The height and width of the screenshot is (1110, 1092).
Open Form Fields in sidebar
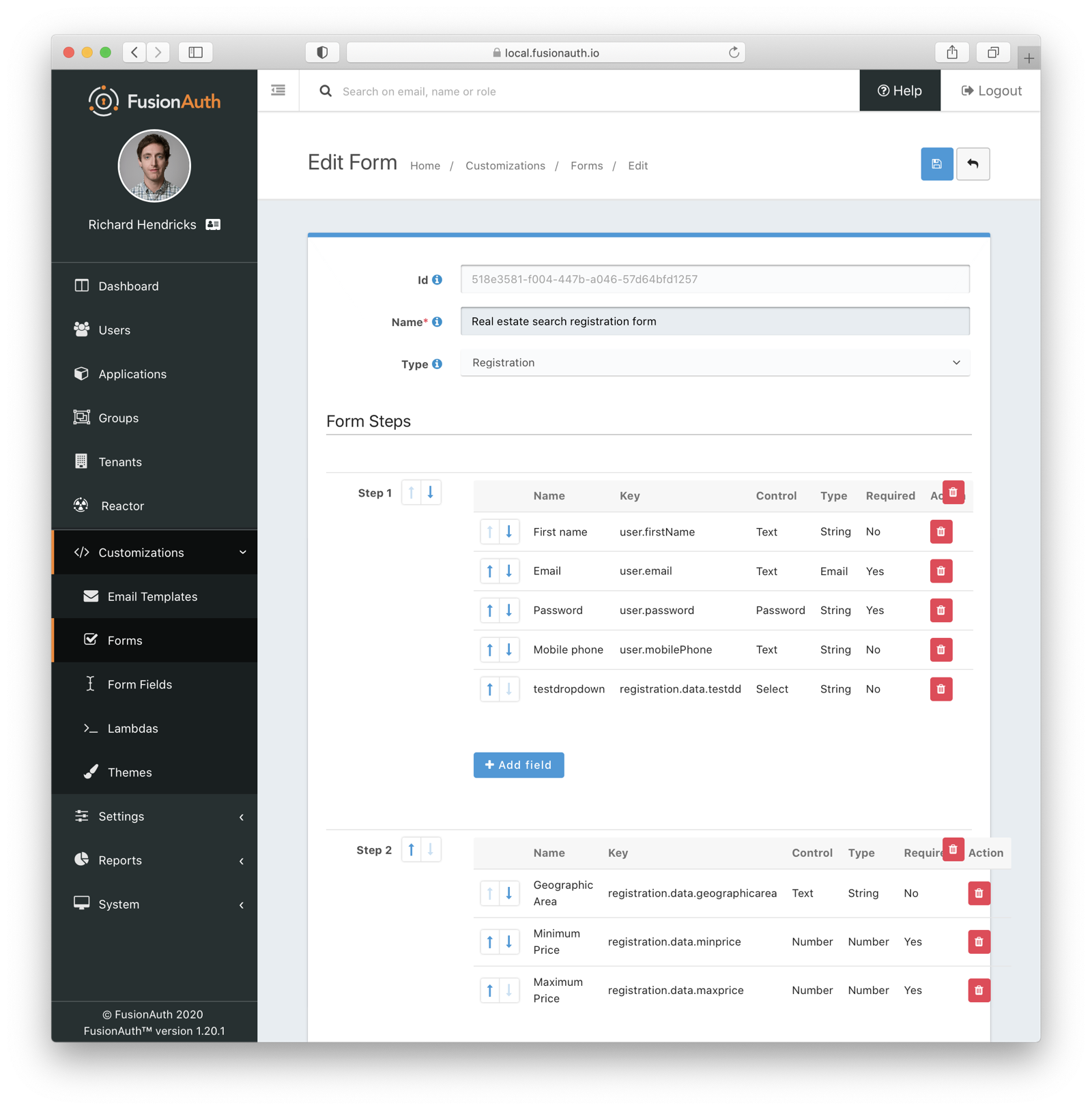[139, 684]
